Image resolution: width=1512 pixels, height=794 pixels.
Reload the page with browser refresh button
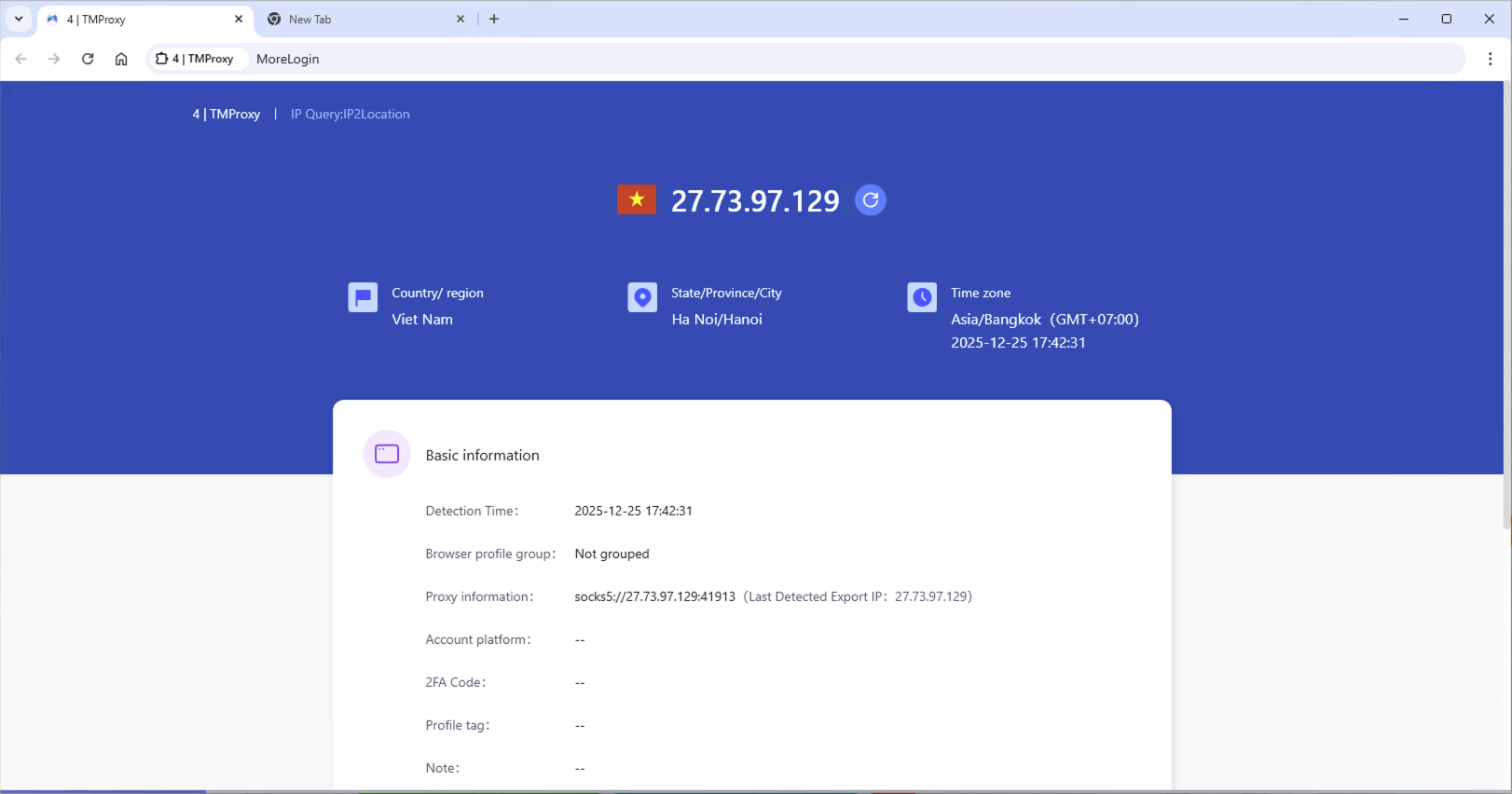[88, 59]
